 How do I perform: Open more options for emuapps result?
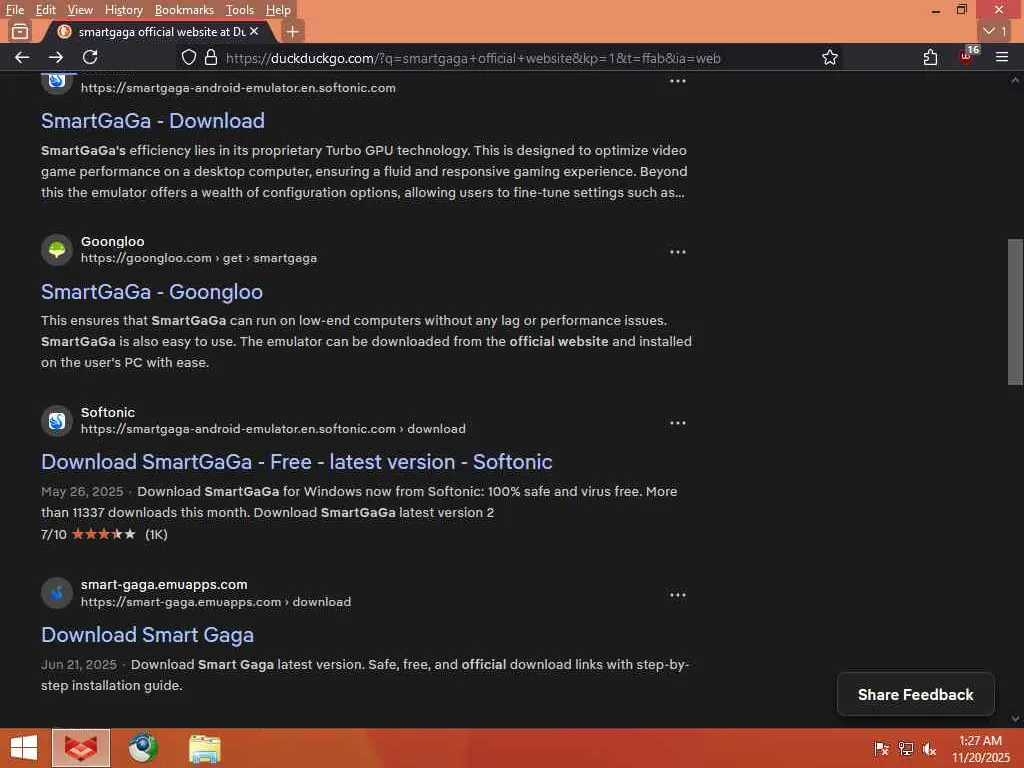677,594
